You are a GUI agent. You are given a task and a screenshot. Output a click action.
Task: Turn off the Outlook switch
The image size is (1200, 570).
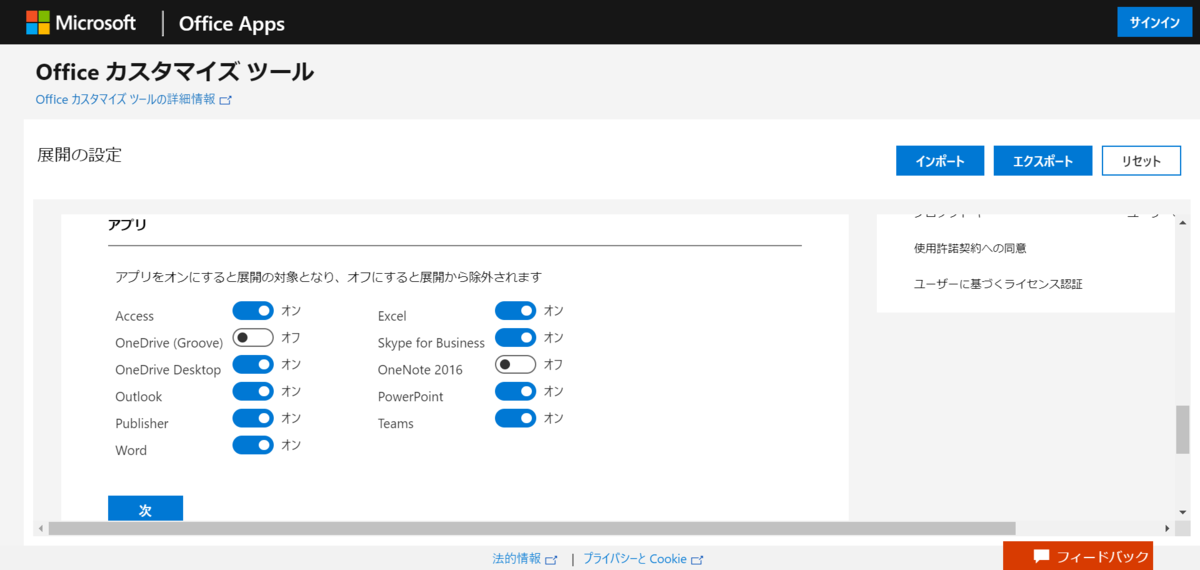253,392
